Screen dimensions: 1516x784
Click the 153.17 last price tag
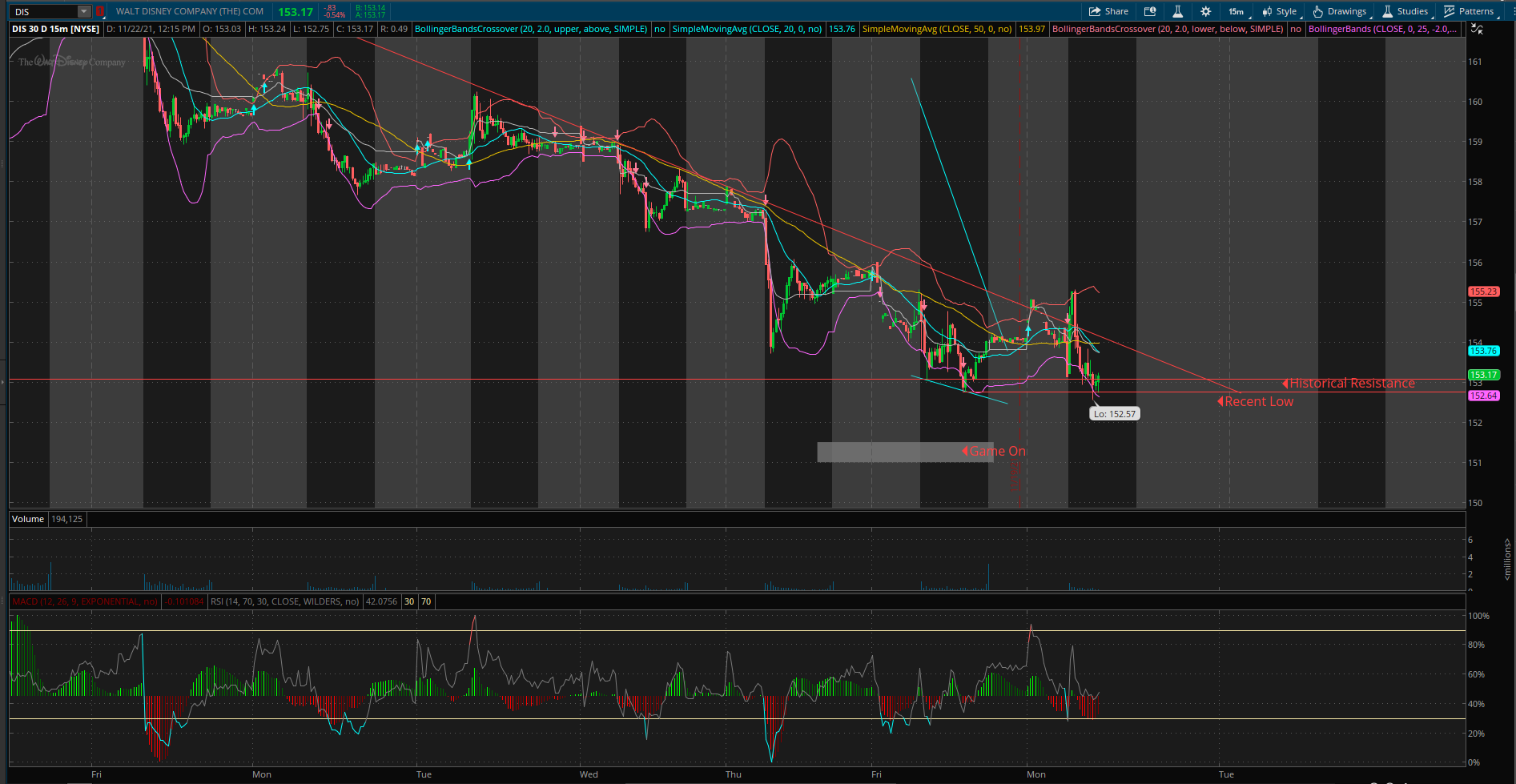pyautogui.click(x=1484, y=375)
